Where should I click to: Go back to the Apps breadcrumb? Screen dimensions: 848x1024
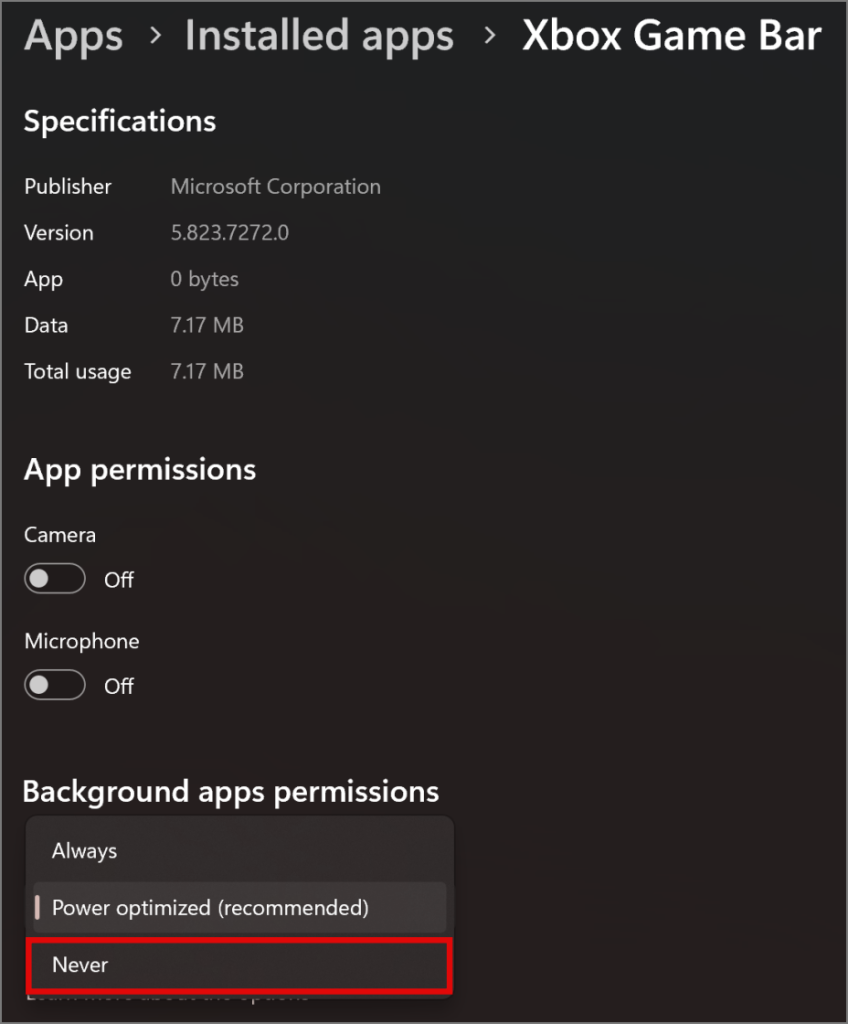pyautogui.click(x=73, y=37)
